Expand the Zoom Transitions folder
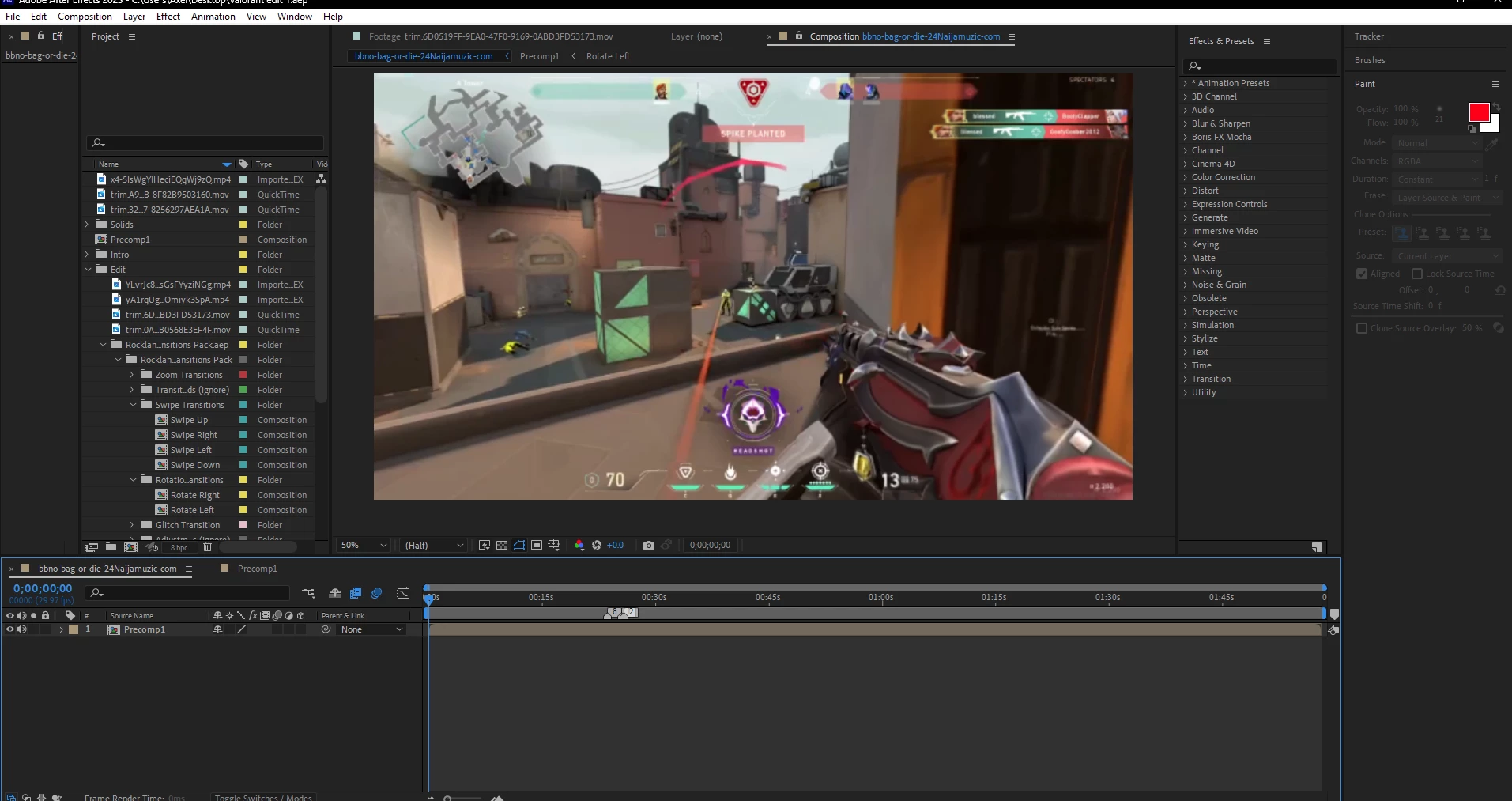 pyautogui.click(x=132, y=375)
